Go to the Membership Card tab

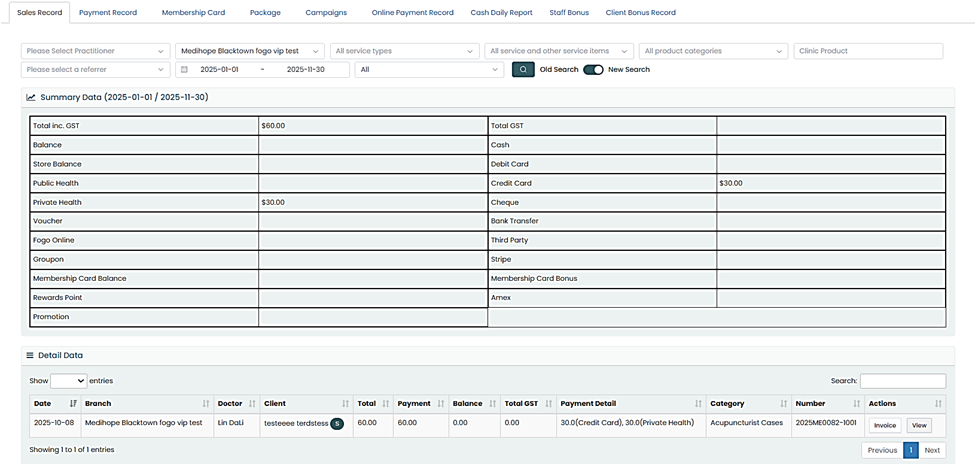coord(194,13)
